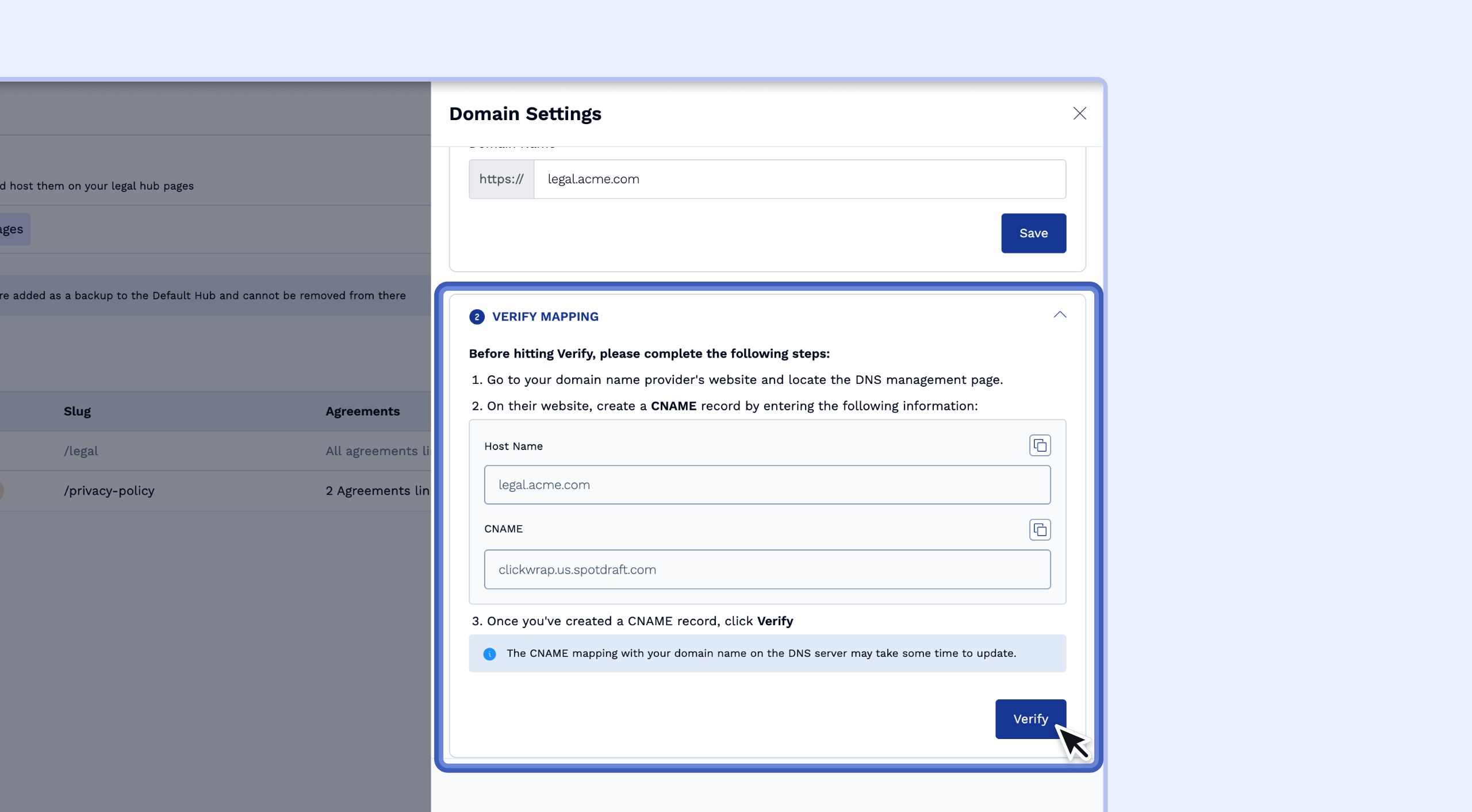Click the step 2 number badge
1472x812 pixels.
click(x=477, y=317)
